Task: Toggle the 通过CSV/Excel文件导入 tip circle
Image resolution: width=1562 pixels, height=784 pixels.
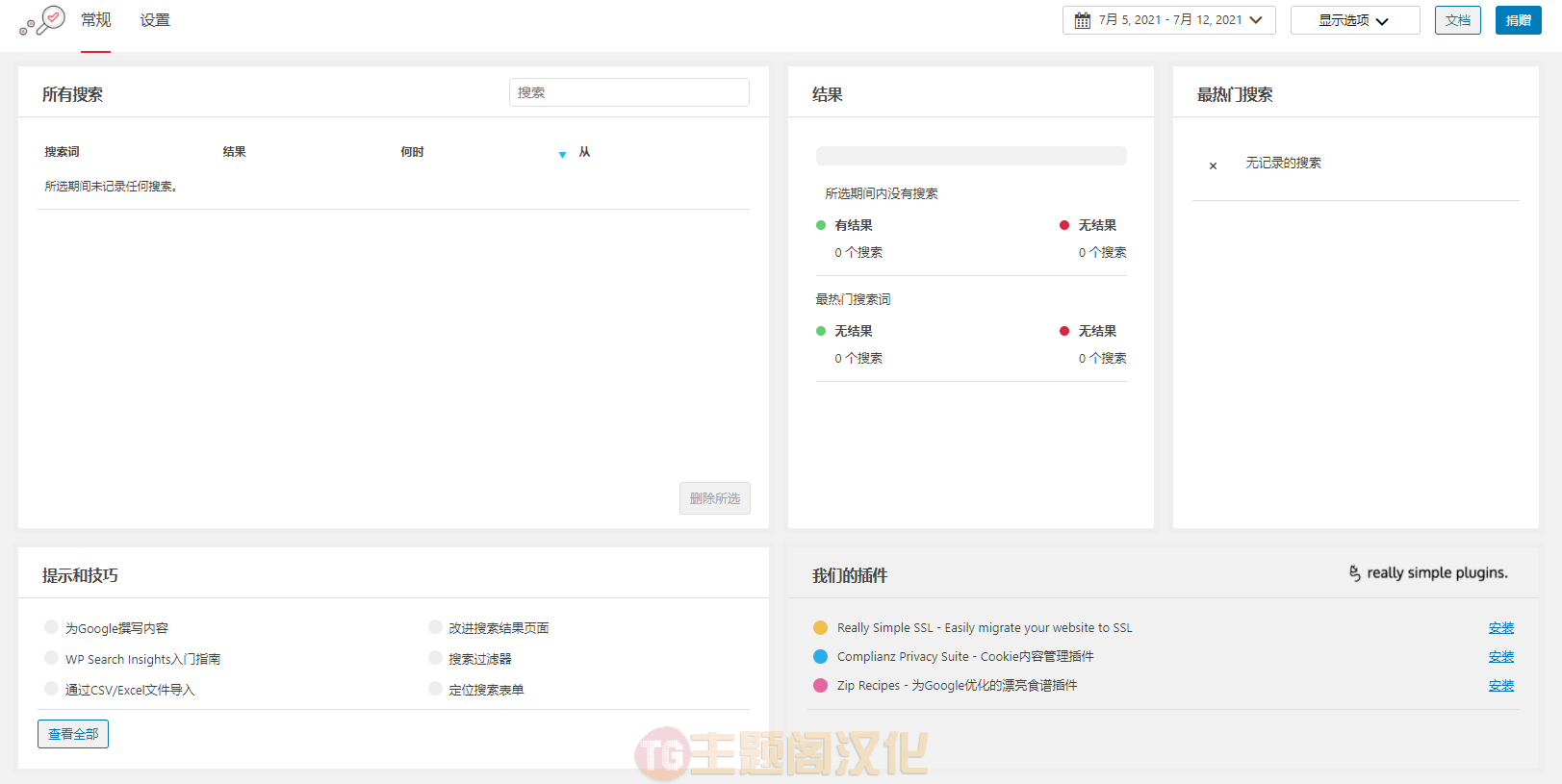Action: [52, 689]
